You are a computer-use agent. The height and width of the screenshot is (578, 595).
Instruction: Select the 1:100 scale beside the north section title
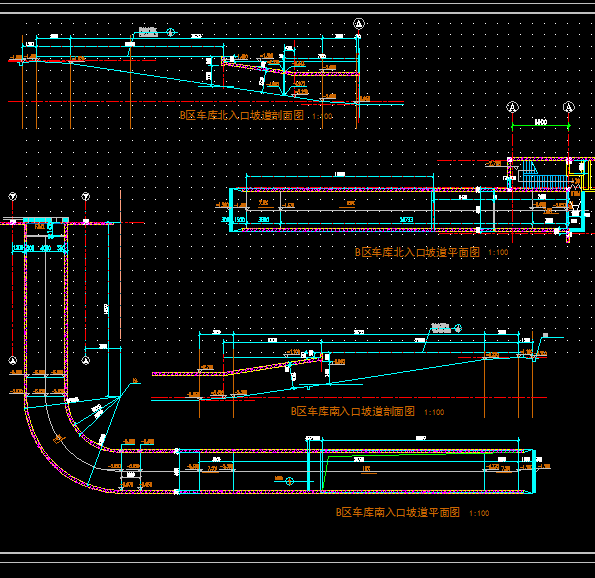pos(322,116)
